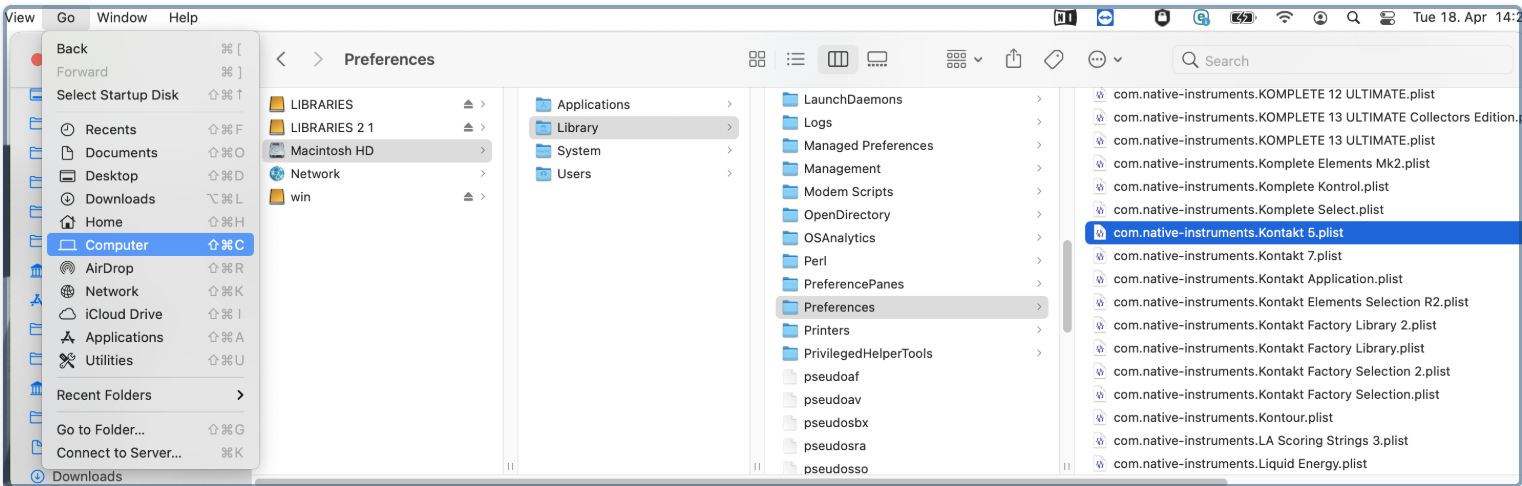
Task: Open the Window menu
Action: click(122, 17)
